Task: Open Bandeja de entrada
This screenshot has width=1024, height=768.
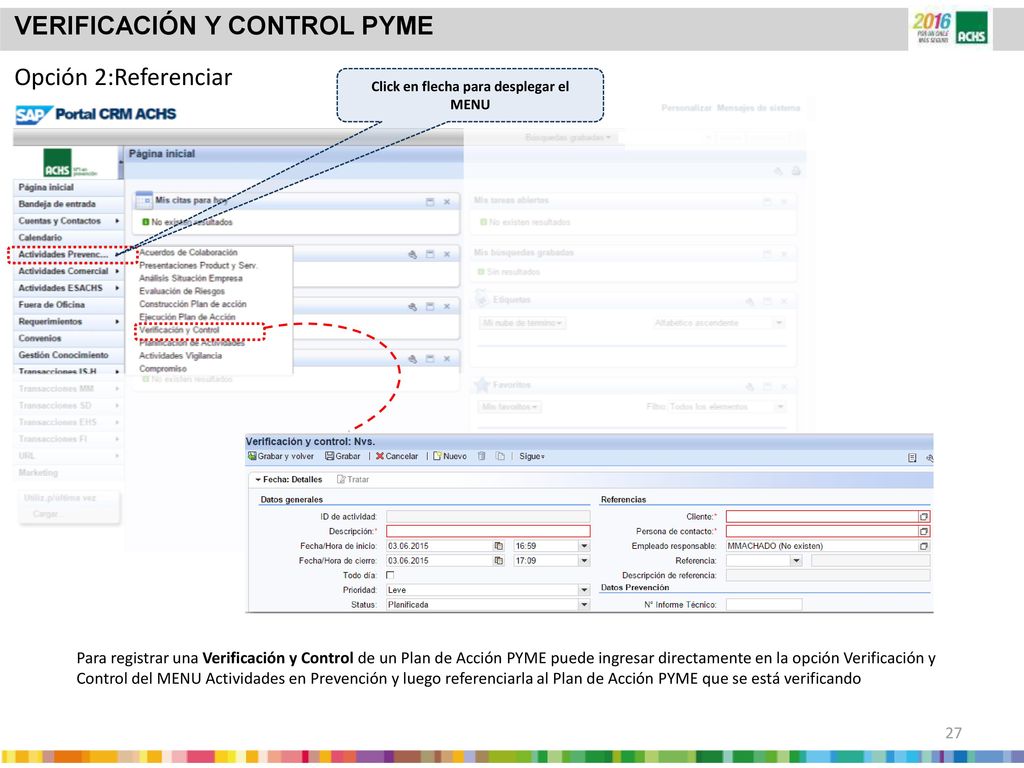Action: [x=69, y=204]
